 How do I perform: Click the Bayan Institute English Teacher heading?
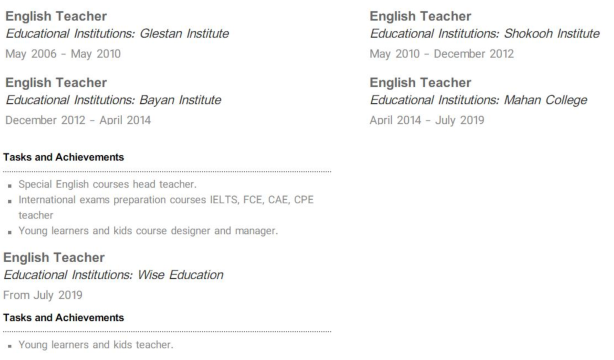[56, 83]
